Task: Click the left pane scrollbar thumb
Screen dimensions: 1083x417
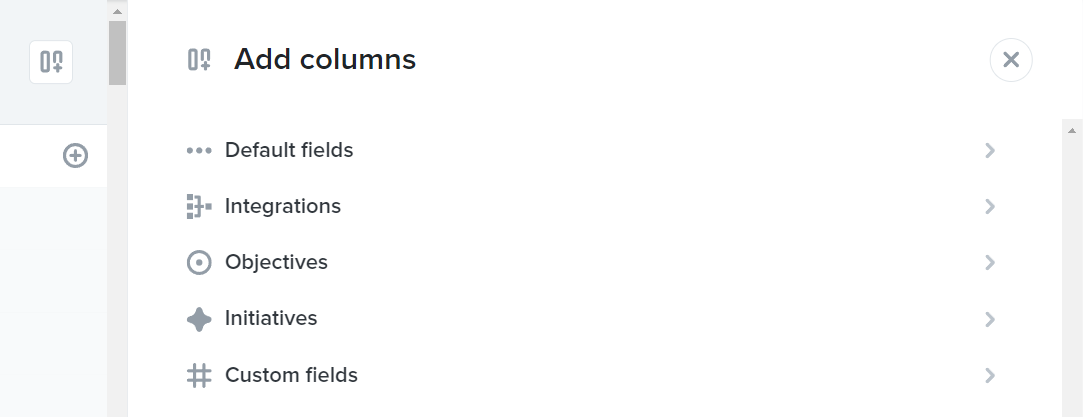Action: pos(117,53)
